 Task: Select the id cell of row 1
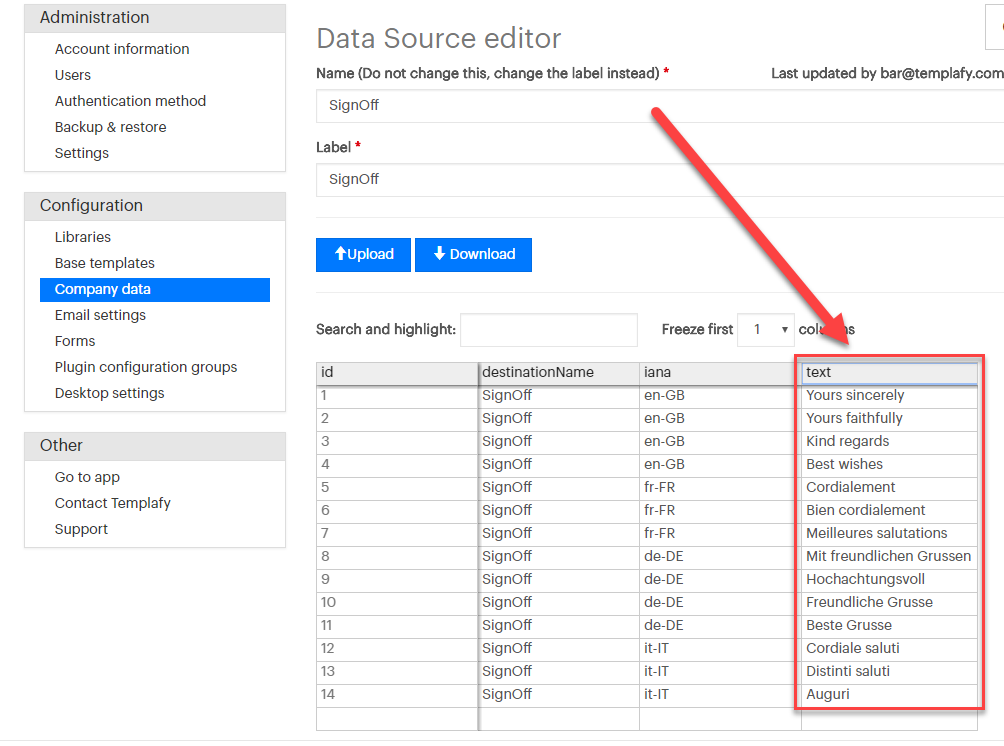pyautogui.click(x=397, y=396)
